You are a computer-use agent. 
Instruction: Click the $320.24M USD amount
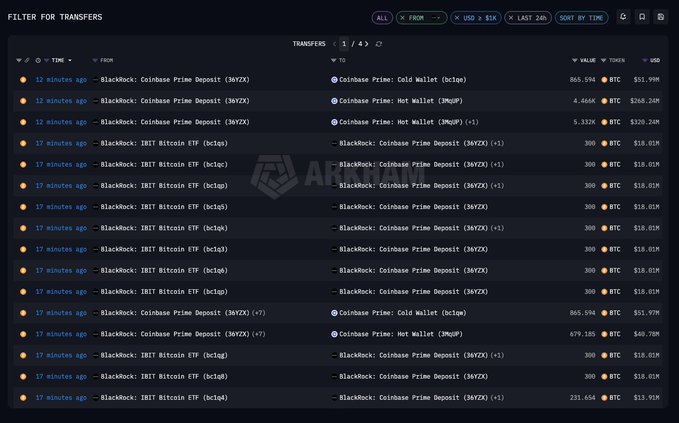click(645, 122)
